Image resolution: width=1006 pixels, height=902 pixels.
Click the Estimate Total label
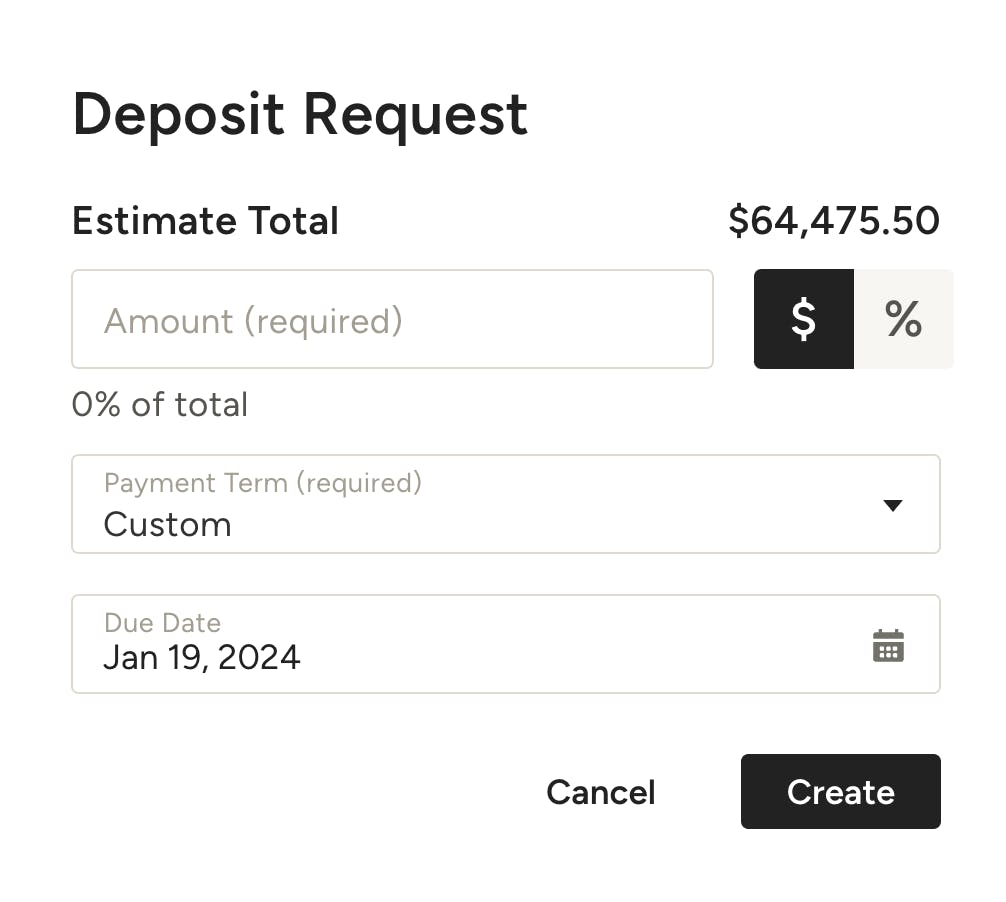point(205,221)
